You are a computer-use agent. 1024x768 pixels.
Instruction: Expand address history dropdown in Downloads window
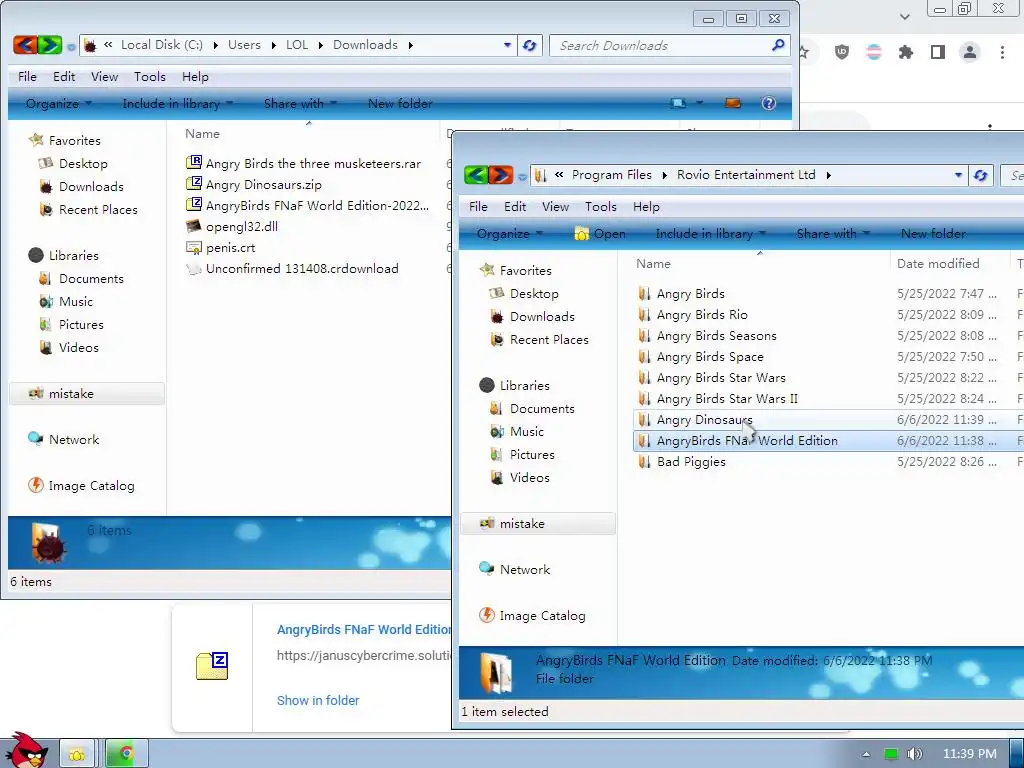point(507,45)
